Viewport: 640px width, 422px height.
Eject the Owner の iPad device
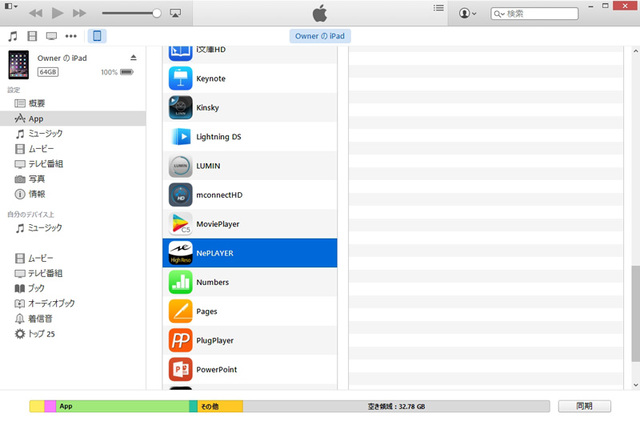coord(134,58)
